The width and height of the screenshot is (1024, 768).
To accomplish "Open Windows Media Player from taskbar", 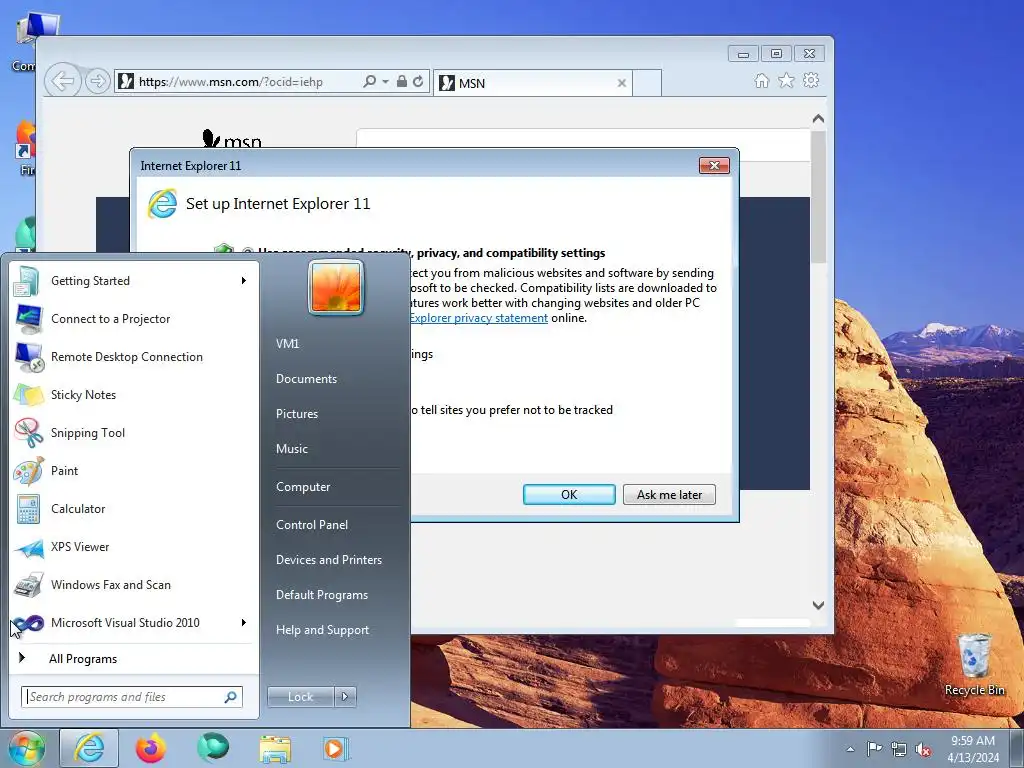I will click(x=337, y=748).
